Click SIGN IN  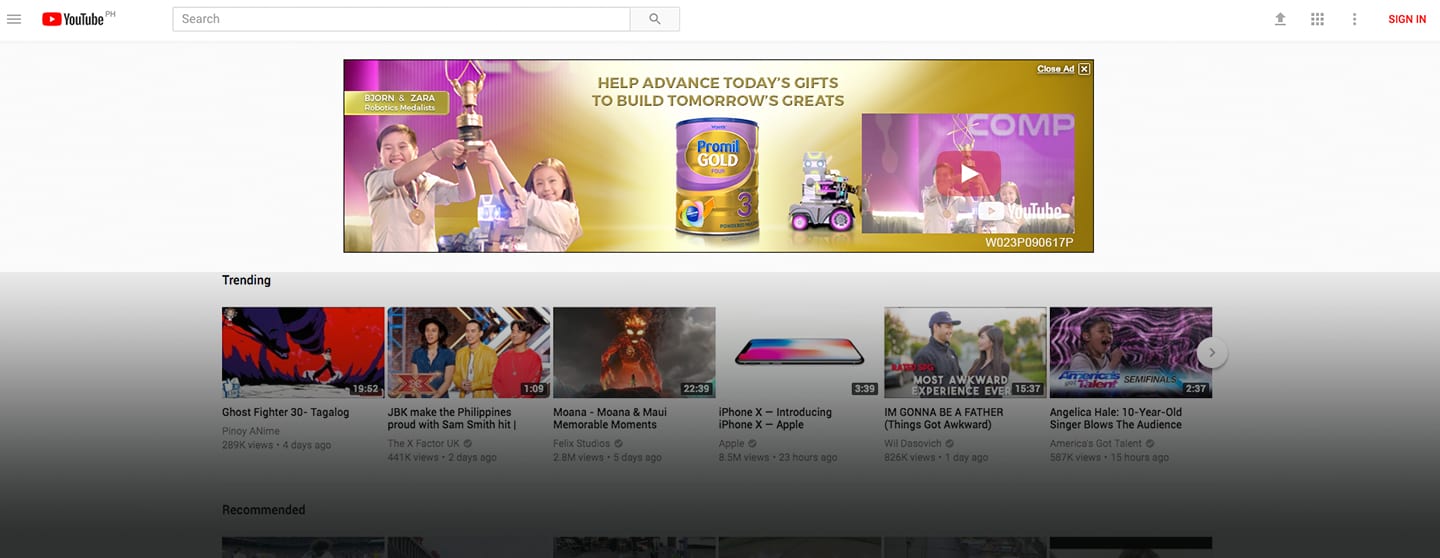click(x=1407, y=19)
